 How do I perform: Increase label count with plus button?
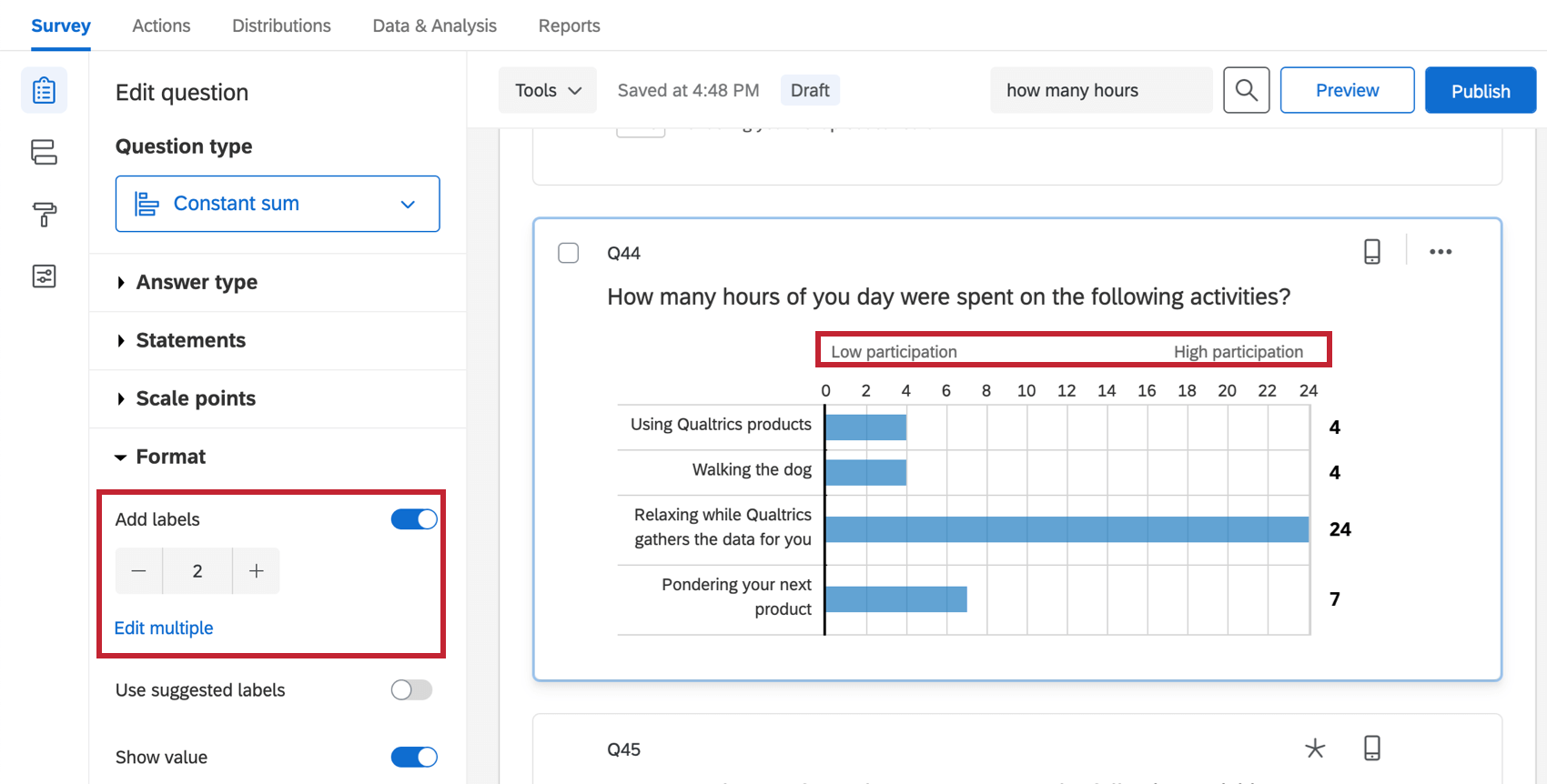257,571
